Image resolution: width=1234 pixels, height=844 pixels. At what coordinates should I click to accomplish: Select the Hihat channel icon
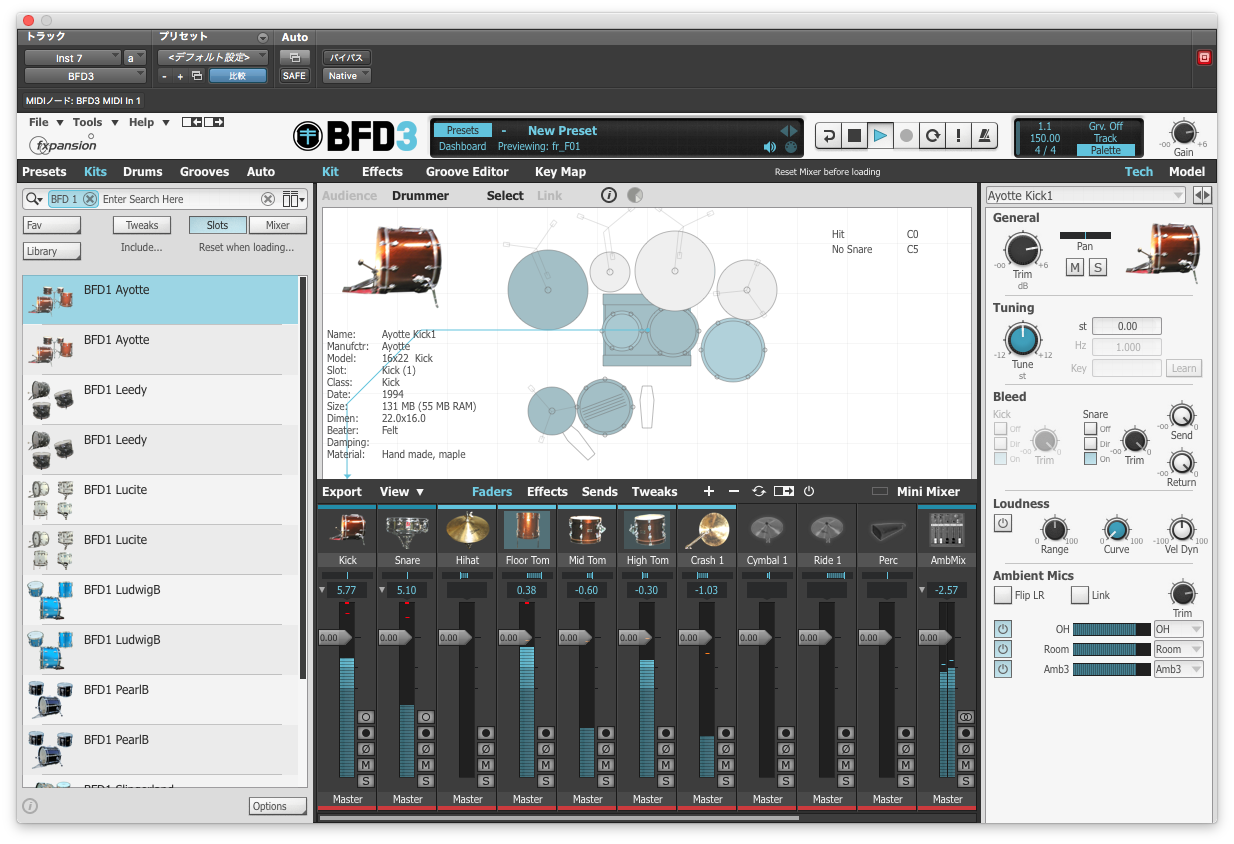point(468,530)
